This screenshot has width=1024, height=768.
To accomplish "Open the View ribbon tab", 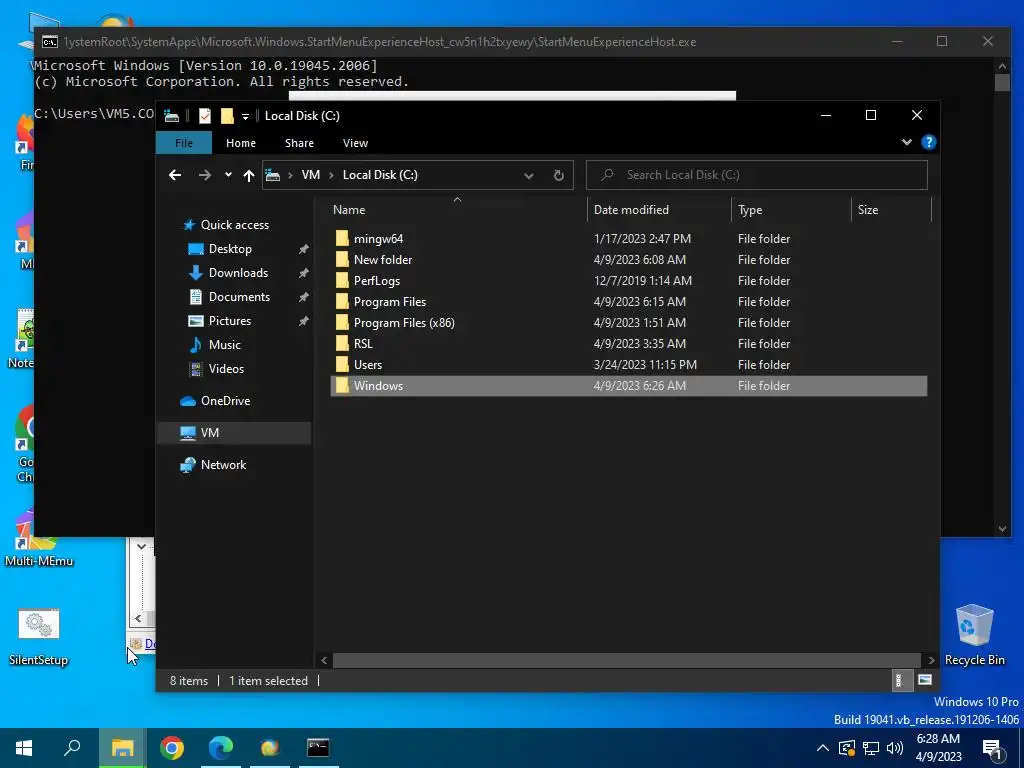I will pyautogui.click(x=355, y=143).
